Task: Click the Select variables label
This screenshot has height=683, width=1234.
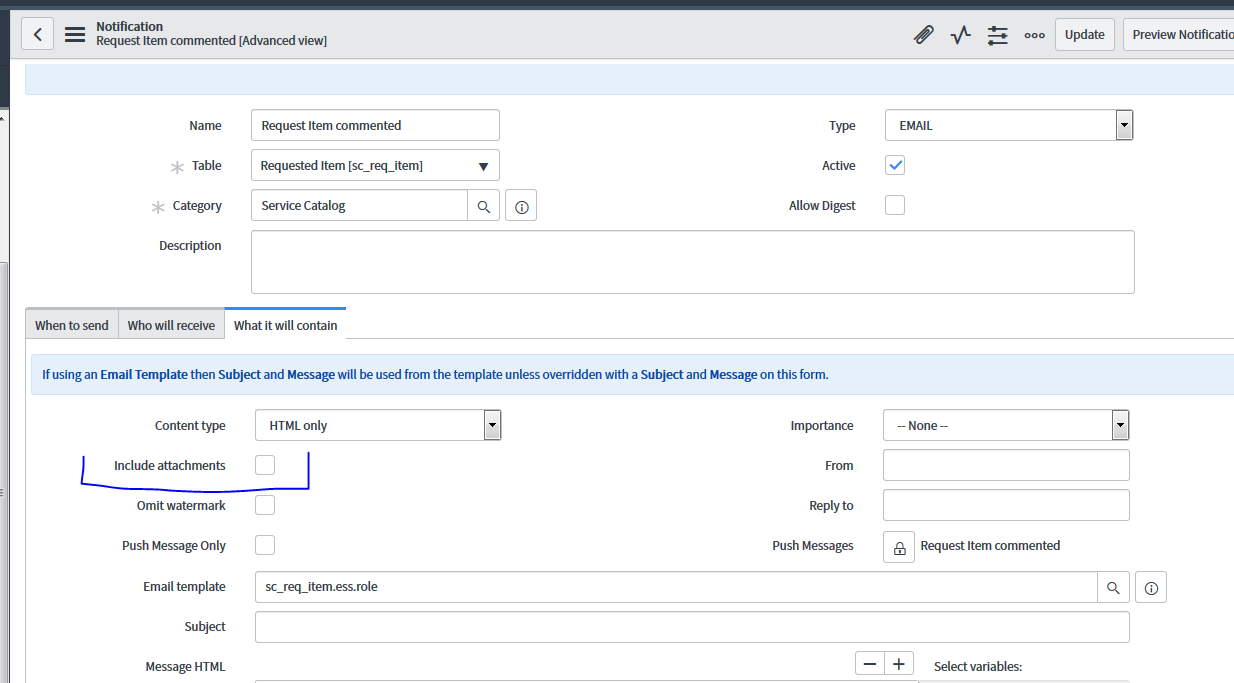Action: (978, 667)
